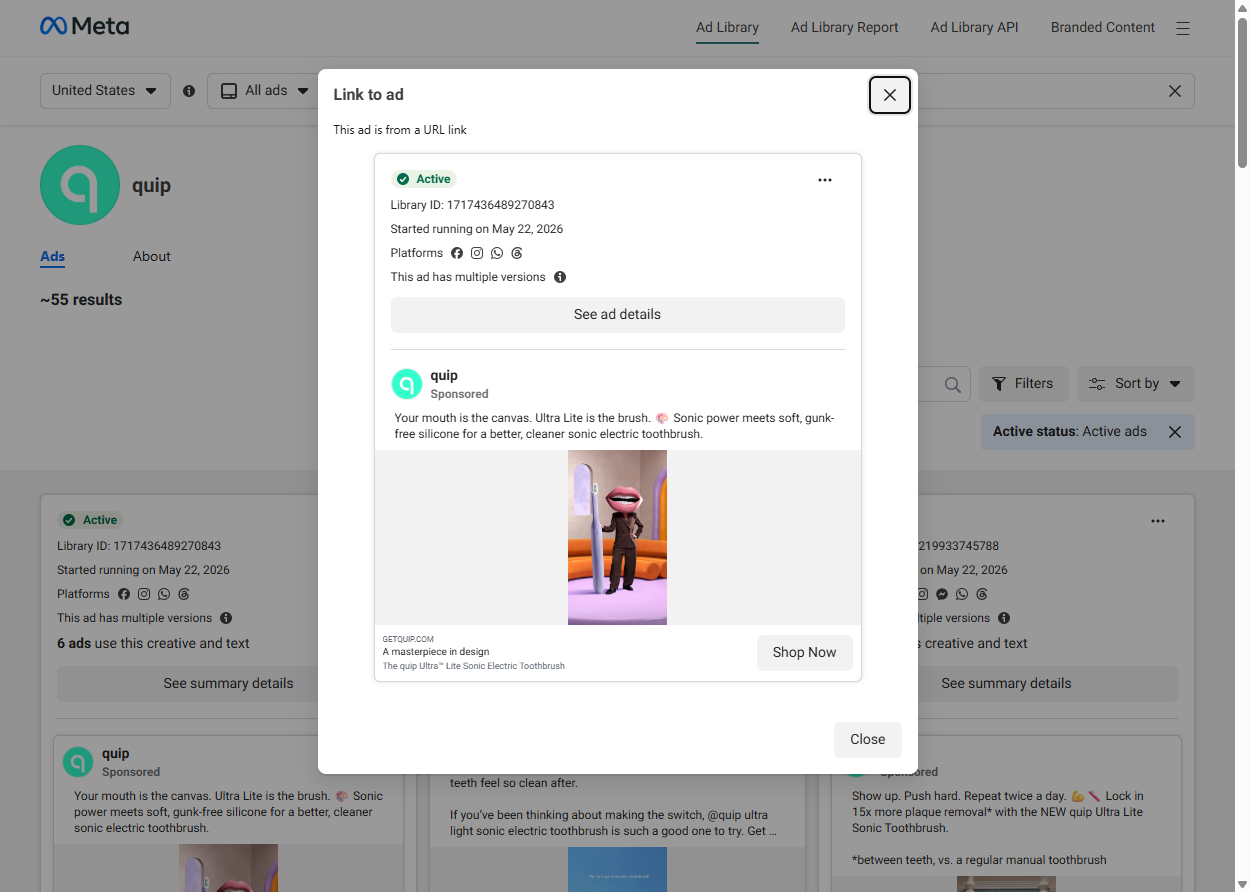Open the Ad Library API tab
1250x892 pixels.
point(974,28)
